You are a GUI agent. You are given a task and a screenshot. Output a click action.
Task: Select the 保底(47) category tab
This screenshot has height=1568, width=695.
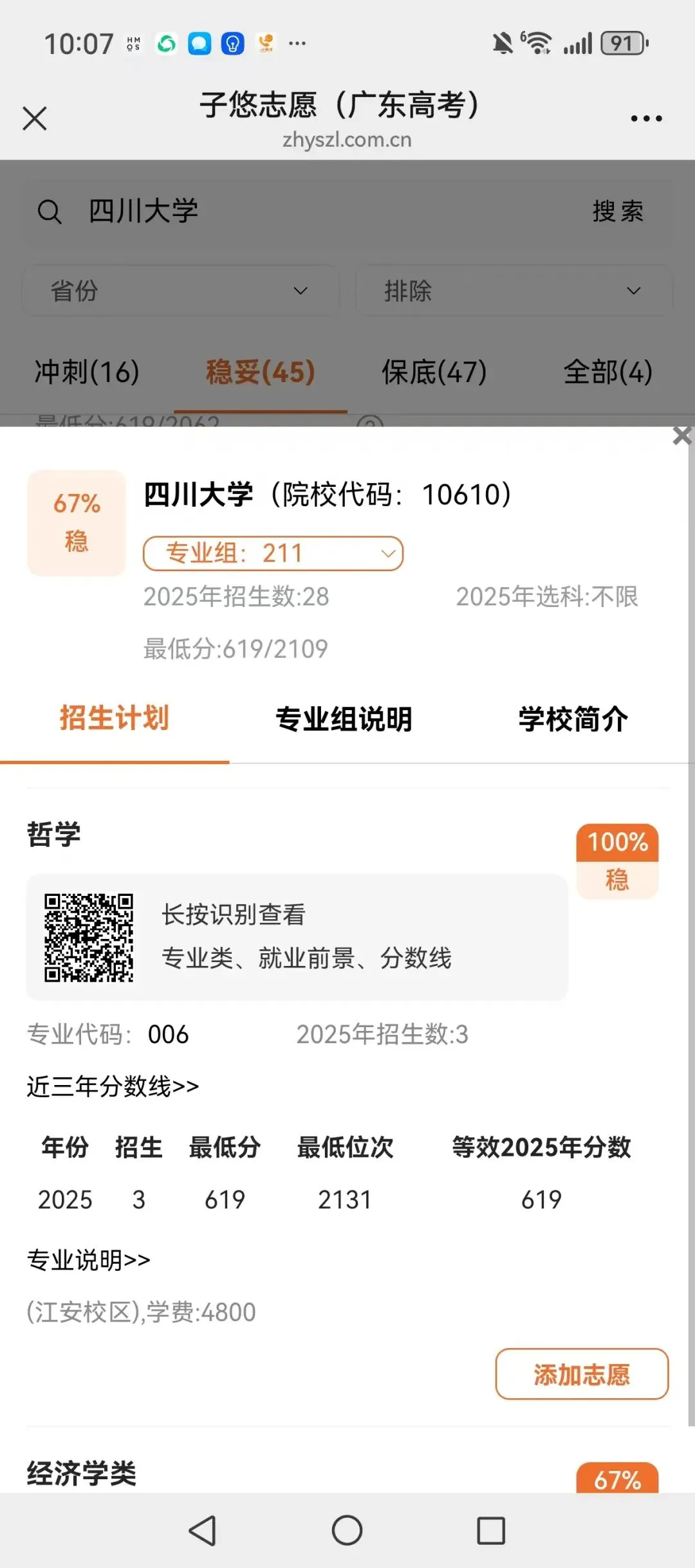(434, 372)
